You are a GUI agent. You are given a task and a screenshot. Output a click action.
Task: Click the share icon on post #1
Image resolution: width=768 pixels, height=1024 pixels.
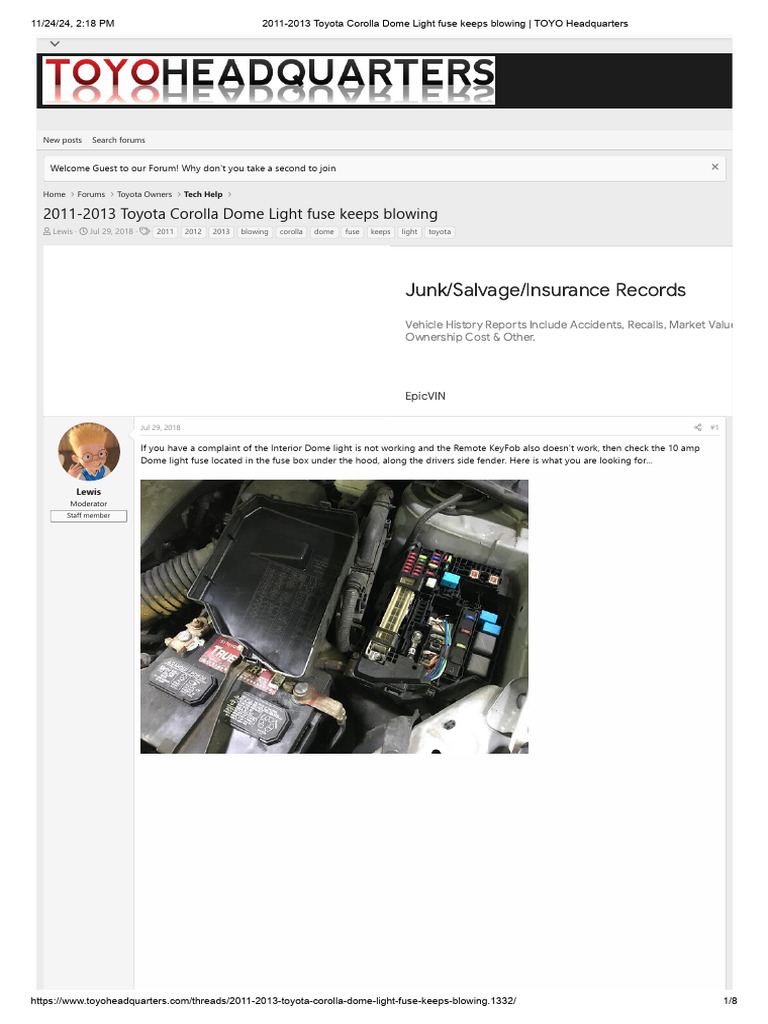pos(697,428)
